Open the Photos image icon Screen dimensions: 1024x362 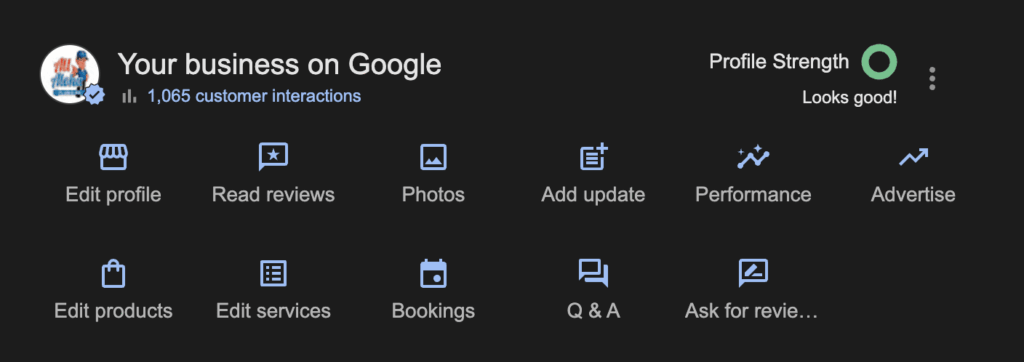pos(433,157)
